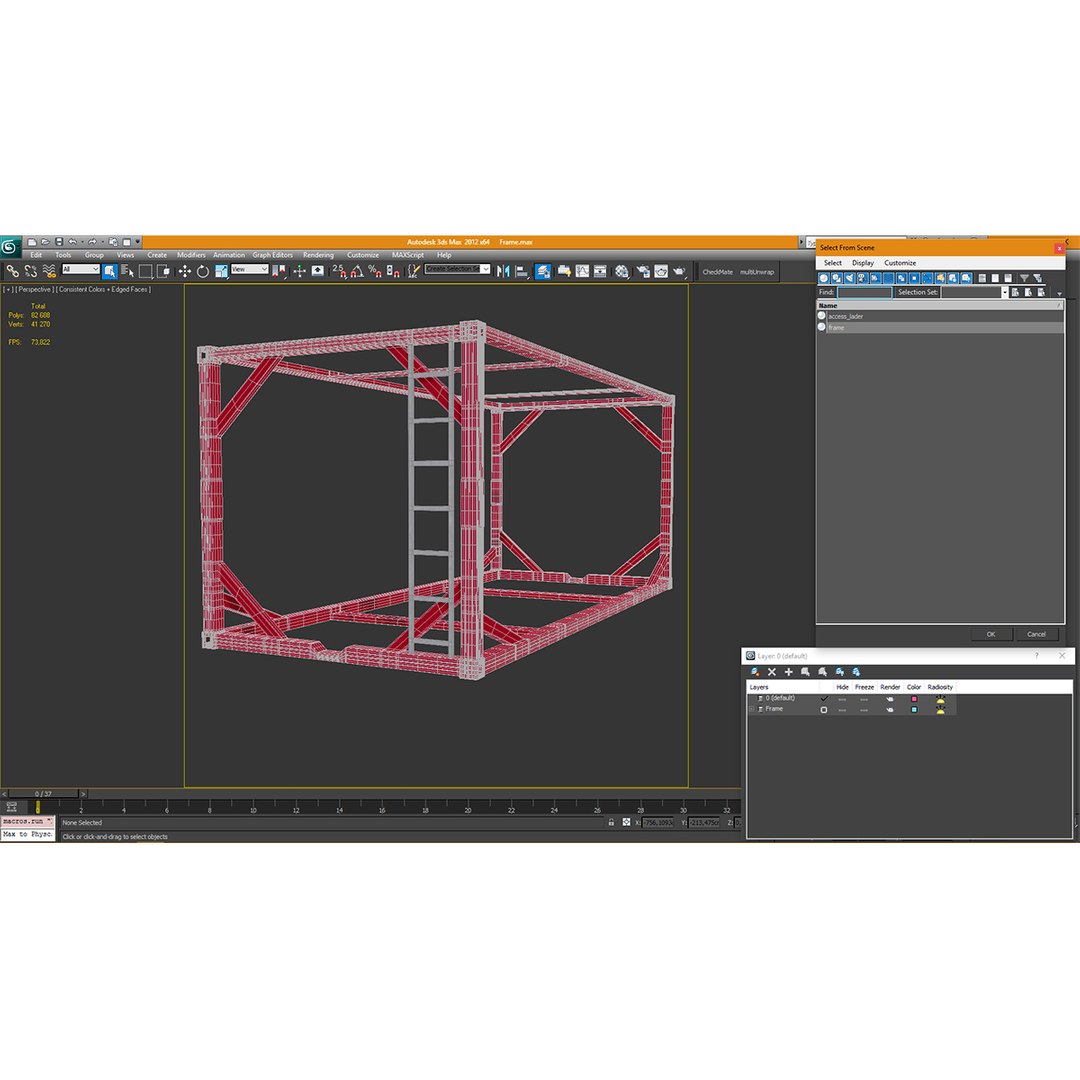Open the Modifiers menu
Image resolution: width=1080 pixels, height=1080 pixels.
click(191, 255)
